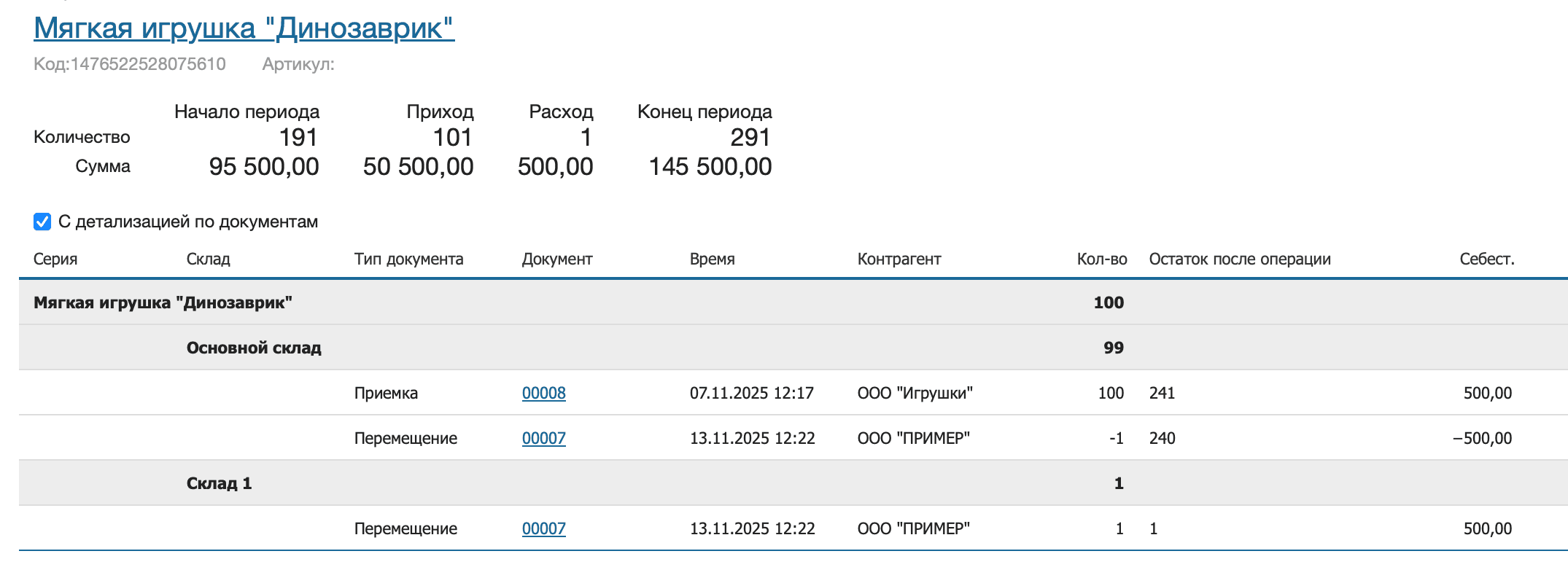Viewport: 1568px width, 586px height.
Task: Open document 00008 from the Приемка row
Action: tap(543, 393)
